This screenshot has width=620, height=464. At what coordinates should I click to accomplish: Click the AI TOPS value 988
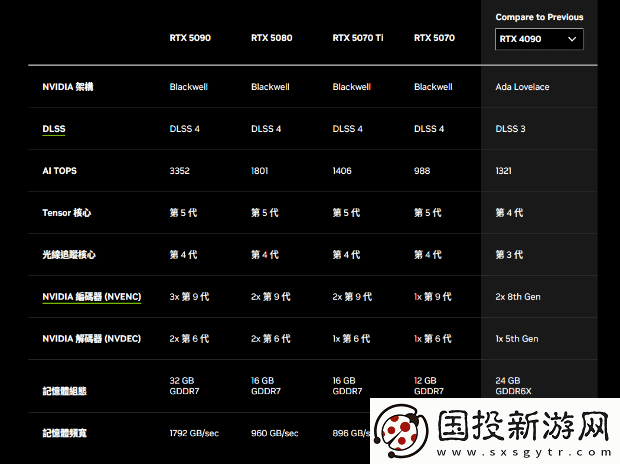[x=422, y=171]
